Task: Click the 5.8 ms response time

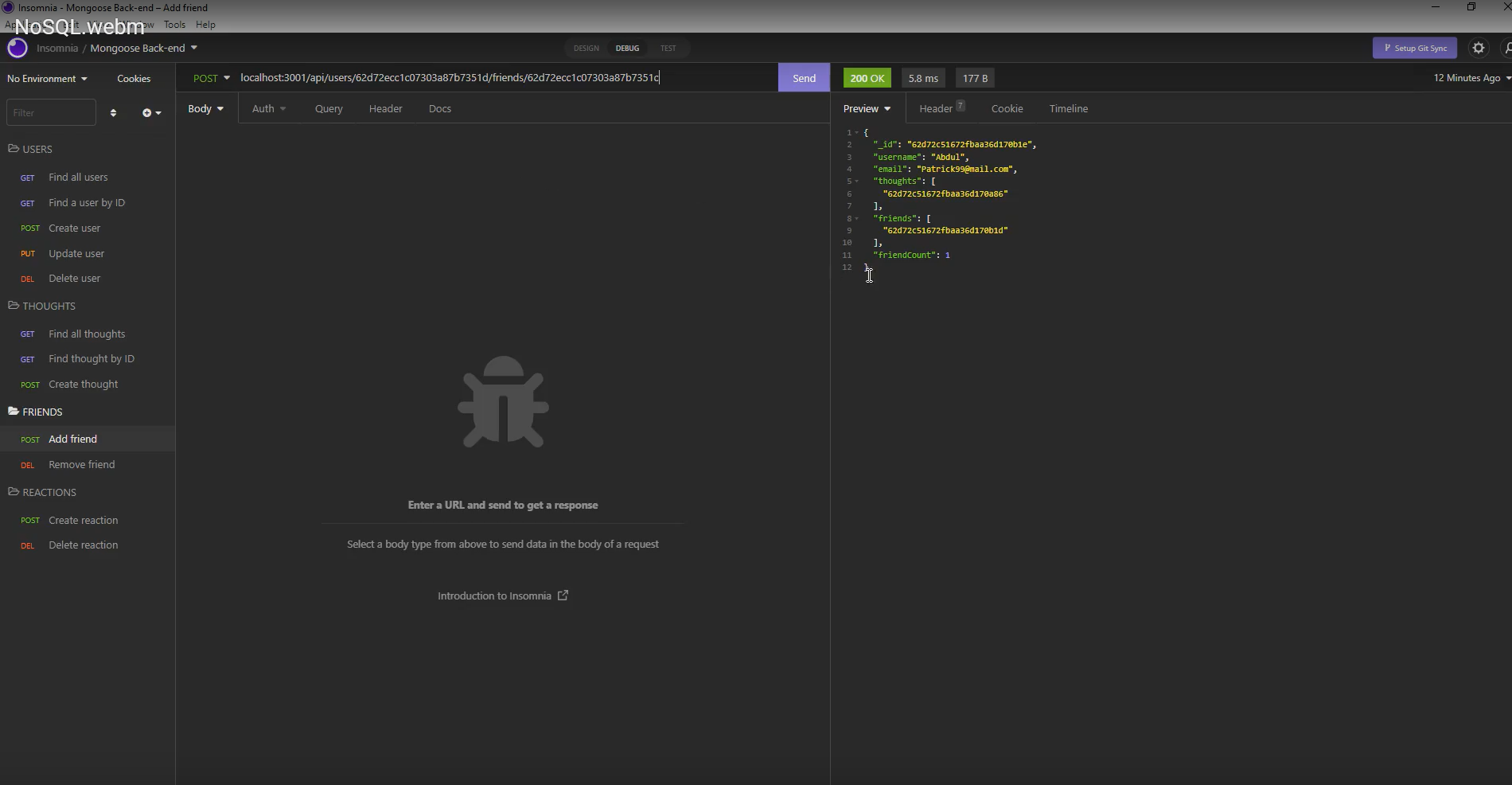Action: coord(923,78)
